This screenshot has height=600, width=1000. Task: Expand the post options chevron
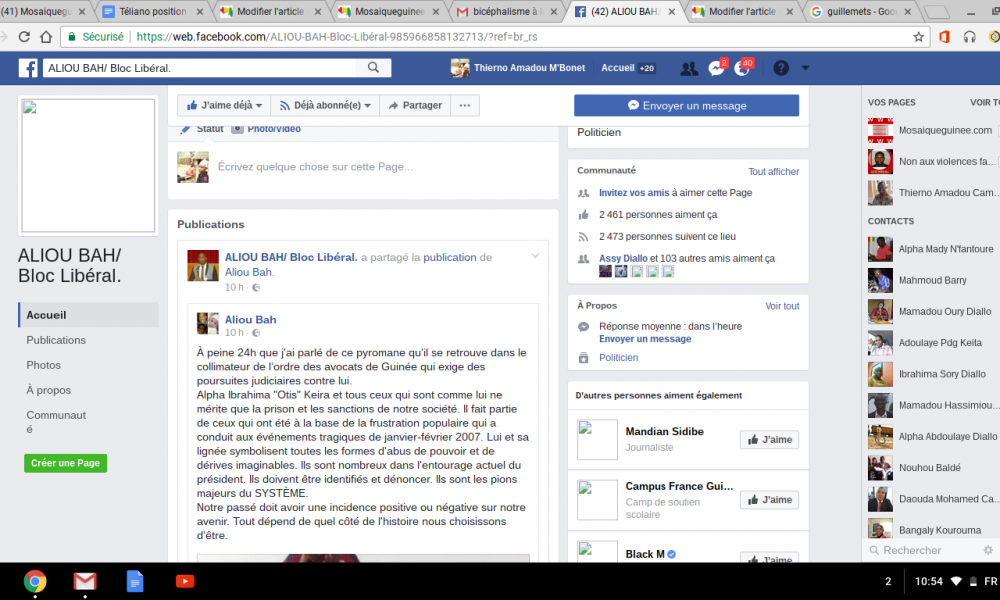pos(535,256)
